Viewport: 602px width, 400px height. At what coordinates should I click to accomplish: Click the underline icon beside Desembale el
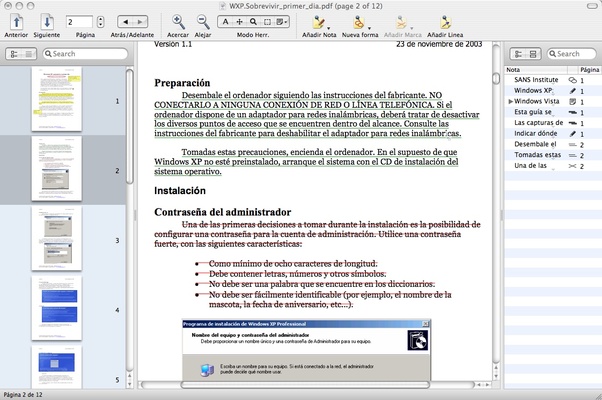coord(572,145)
